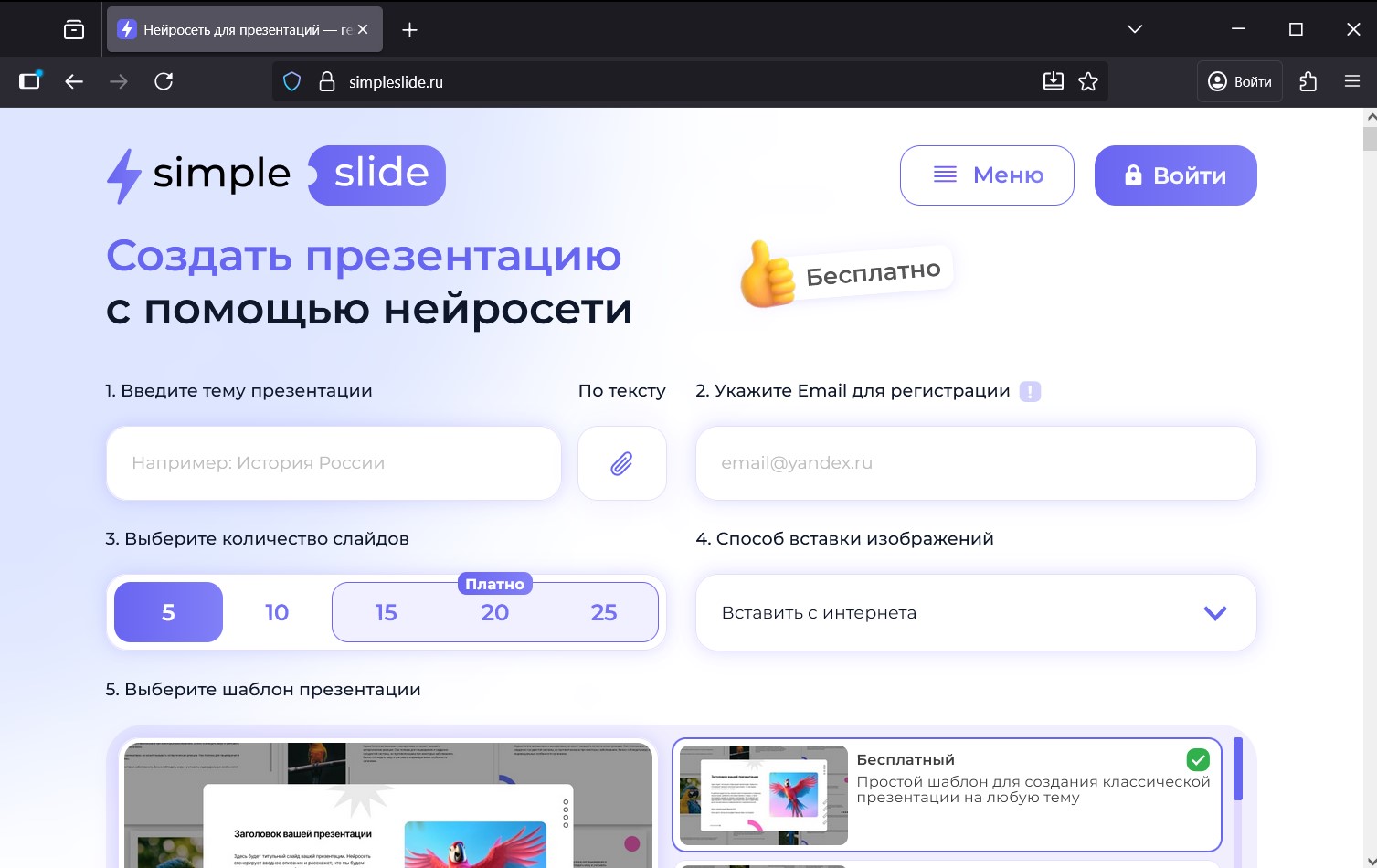The image size is (1377, 868).
Task: Click the purple Войти button on the site
Action: (1176, 175)
